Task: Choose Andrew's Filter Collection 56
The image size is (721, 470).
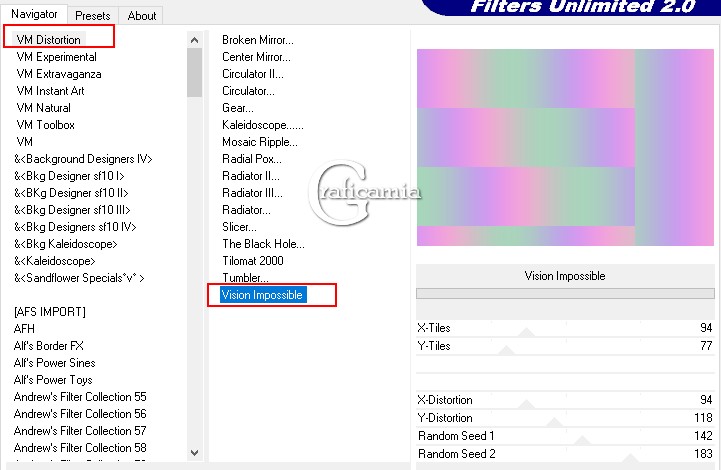Action: 80,414
